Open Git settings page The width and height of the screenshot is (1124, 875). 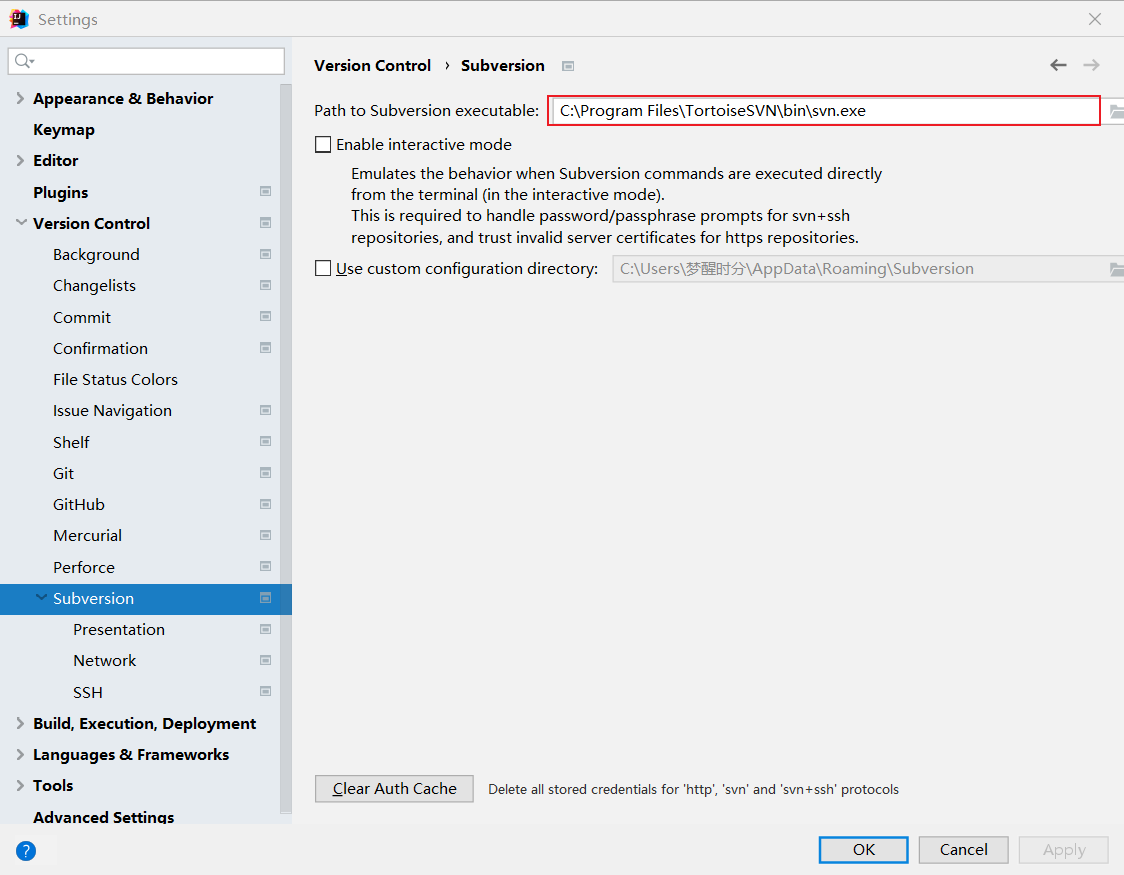[x=63, y=474]
